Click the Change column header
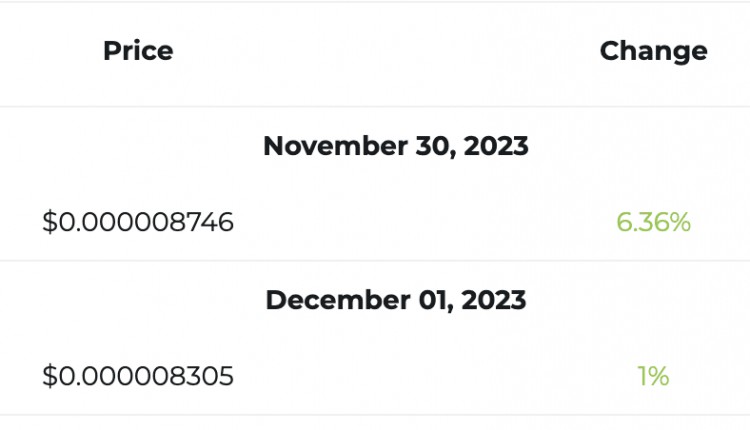Image resolution: width=750 pixels, height=430 pixels. [x=653, y=52]
